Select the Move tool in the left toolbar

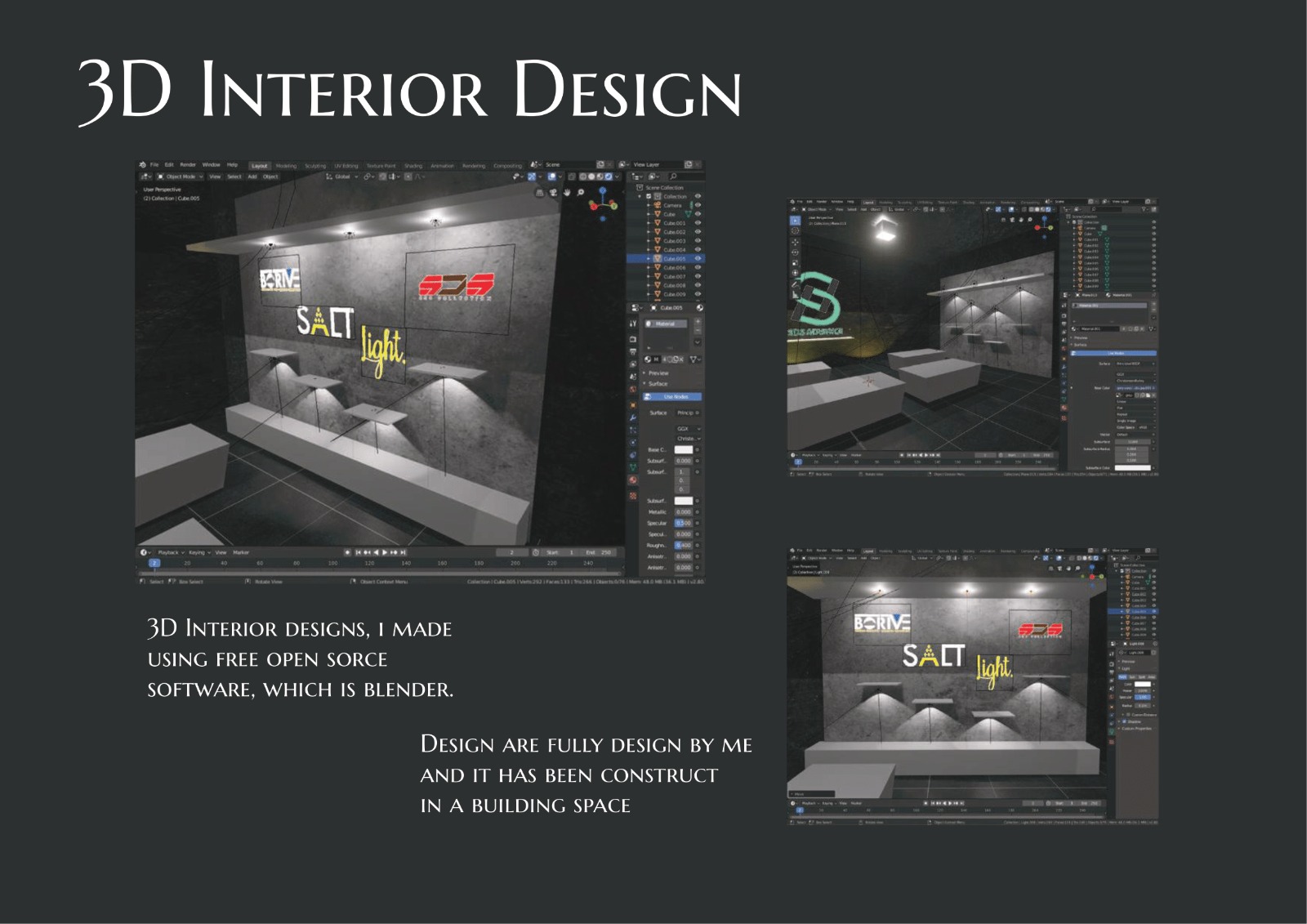(795, 242)
